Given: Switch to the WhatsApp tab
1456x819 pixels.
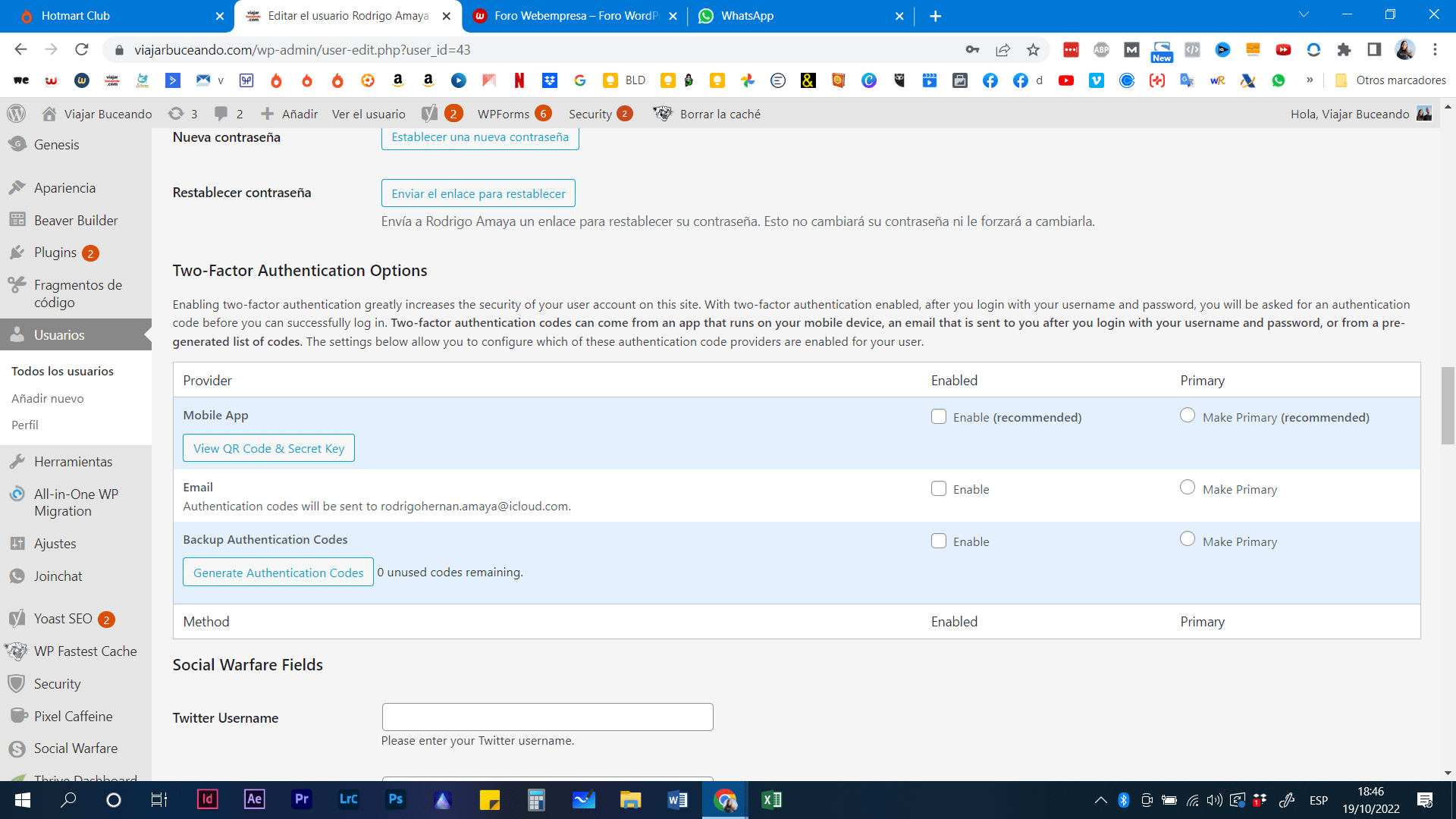Looking at the screenshot, I should tap(800, 16).
